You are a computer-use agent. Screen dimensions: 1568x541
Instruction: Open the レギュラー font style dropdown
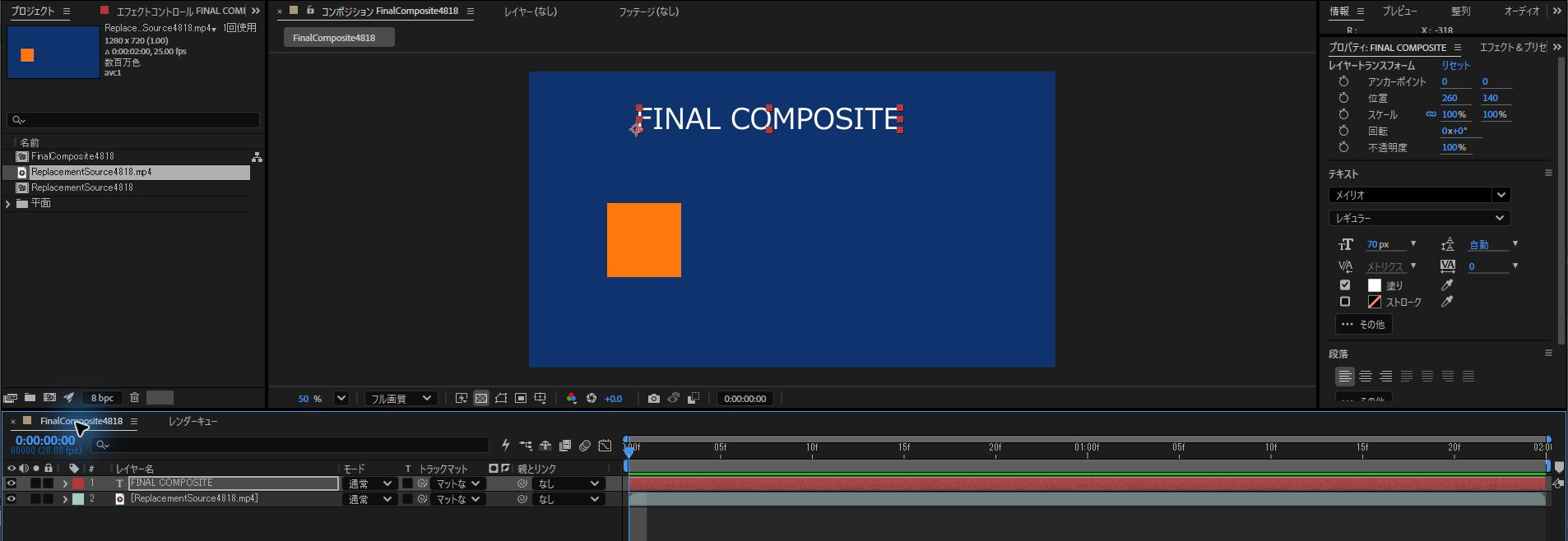tap(1419, 218)
